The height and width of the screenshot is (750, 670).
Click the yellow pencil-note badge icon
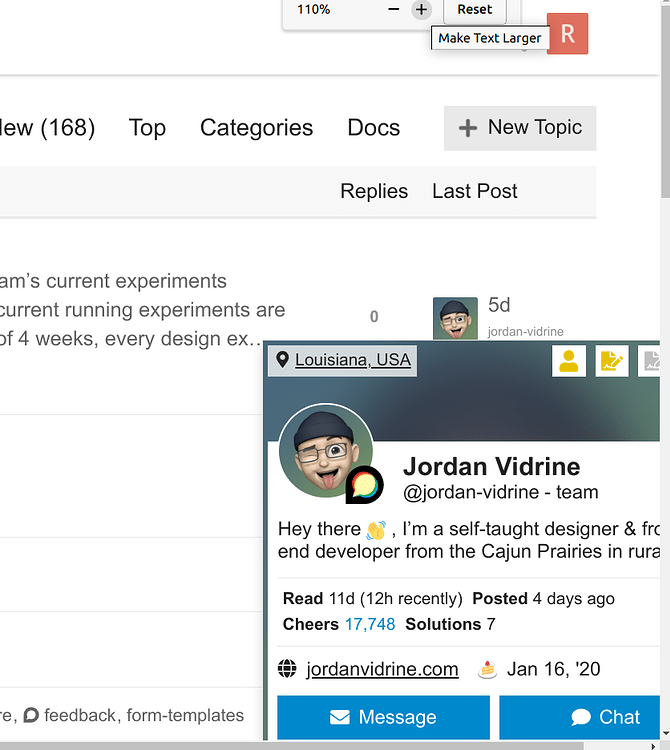point(612,361)
